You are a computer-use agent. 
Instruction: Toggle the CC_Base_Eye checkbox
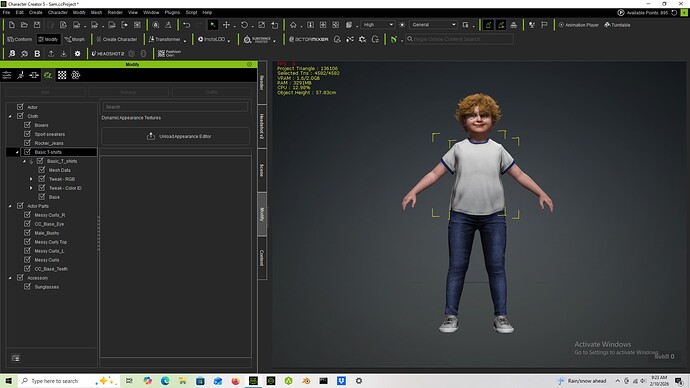[x=27, y=223]
